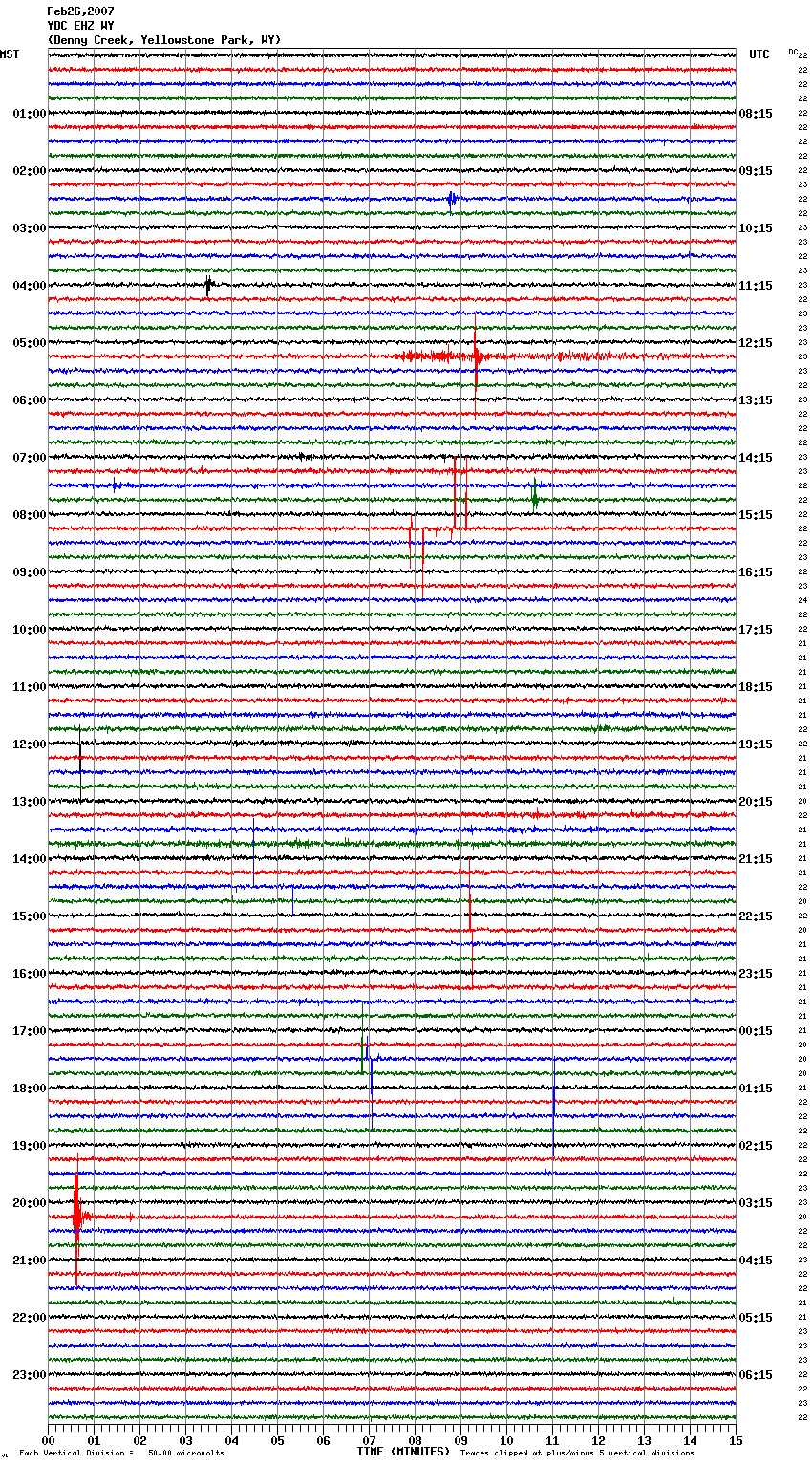Select the 15:00 MST time label

[29, 916]
